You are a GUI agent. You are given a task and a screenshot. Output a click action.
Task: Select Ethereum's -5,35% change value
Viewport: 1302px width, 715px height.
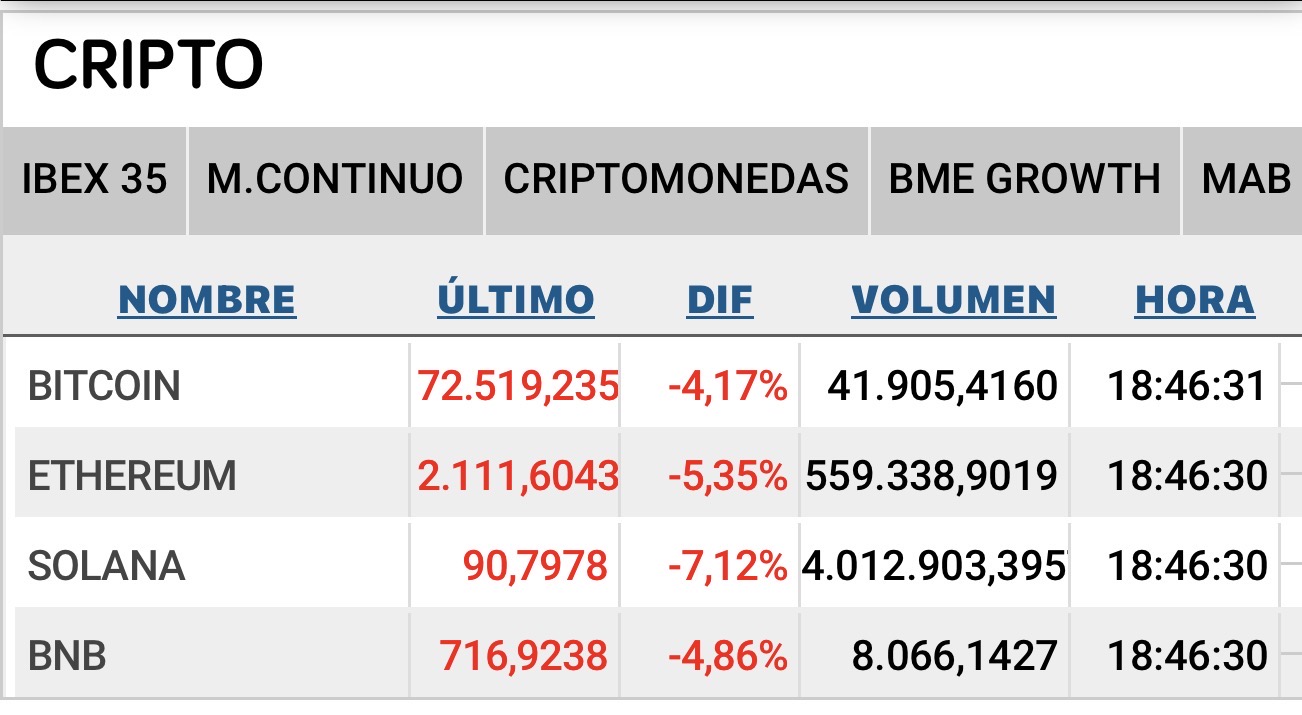(728, 476)
